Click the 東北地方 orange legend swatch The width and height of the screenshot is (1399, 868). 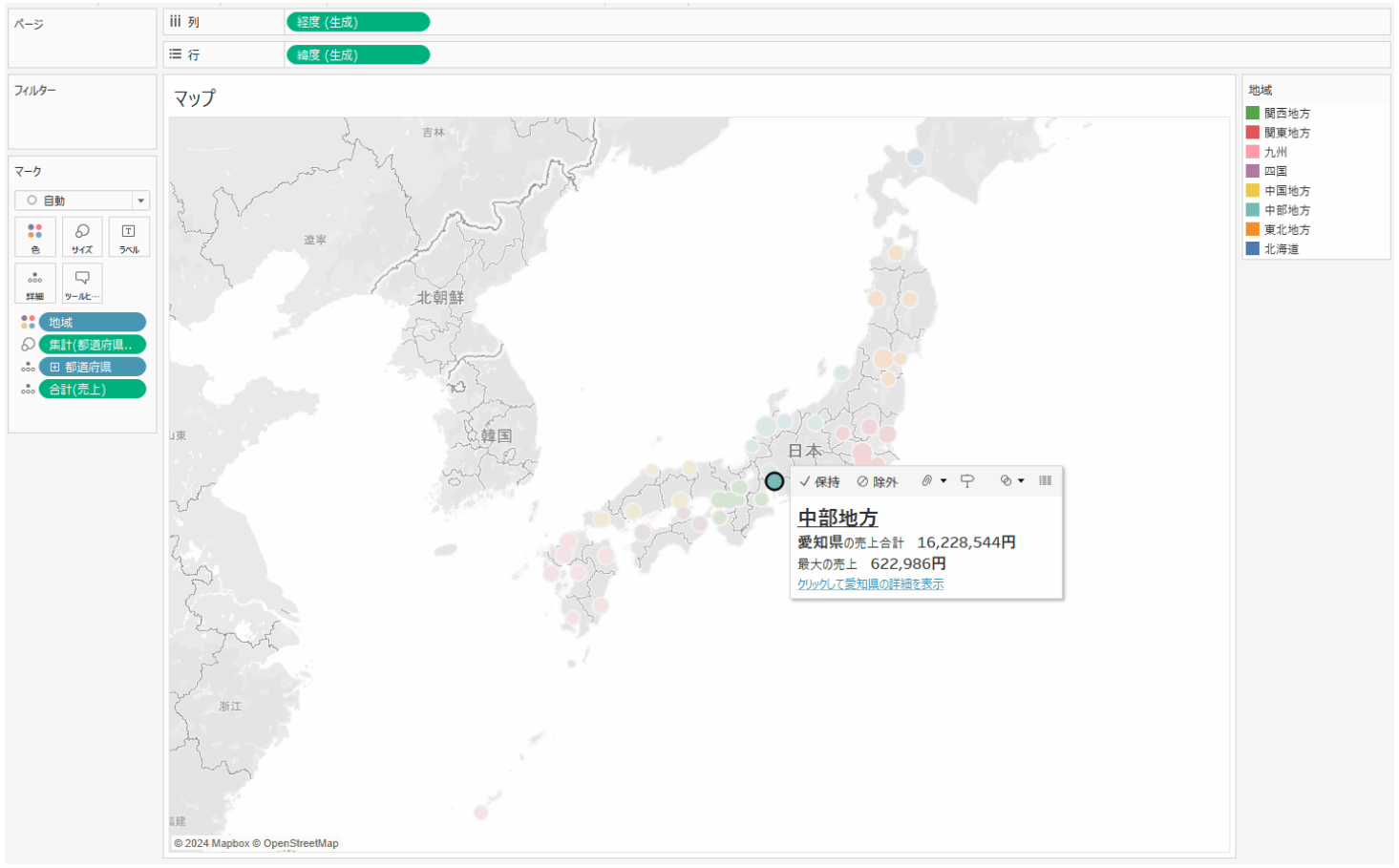click(1252, 229)
